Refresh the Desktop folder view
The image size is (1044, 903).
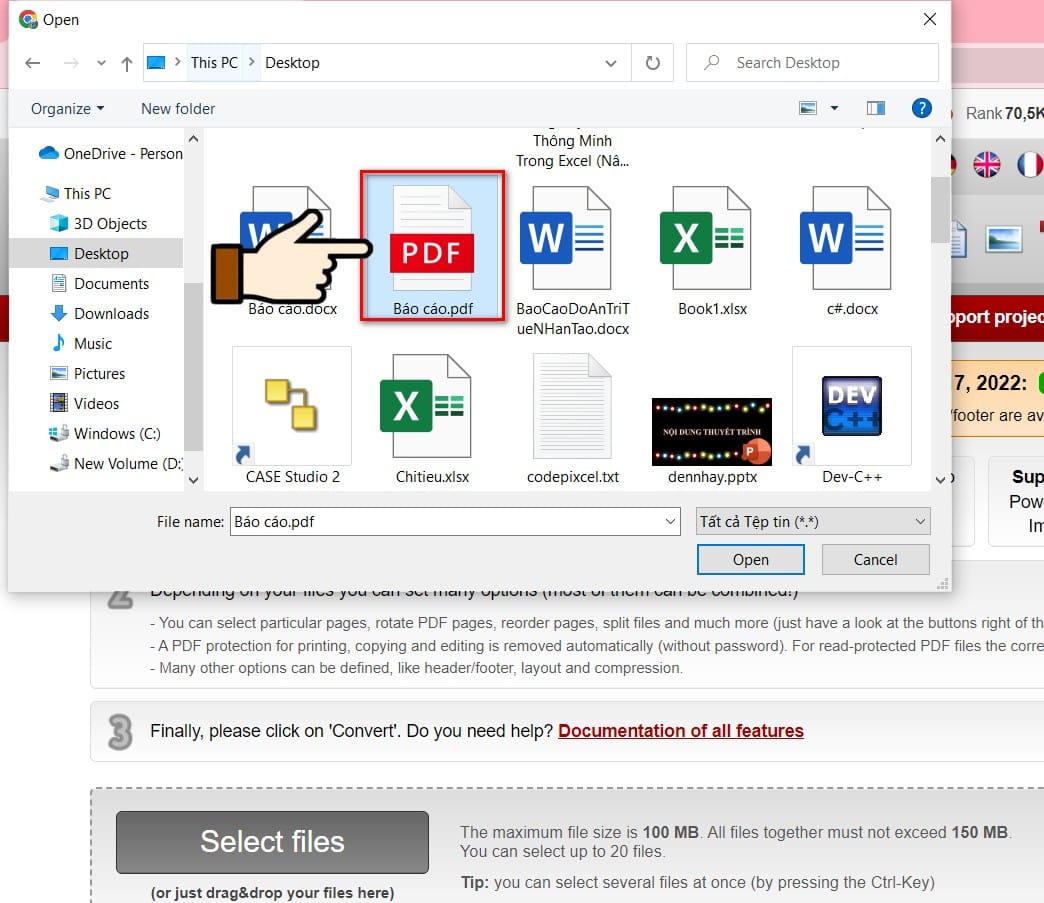(x=652, y=63)
